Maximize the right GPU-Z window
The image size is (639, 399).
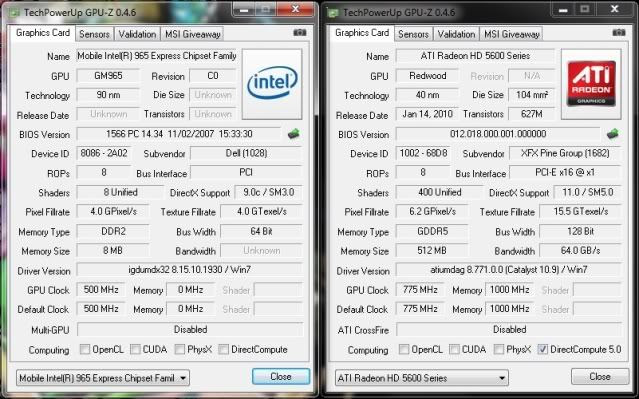(x=585, y=10)
